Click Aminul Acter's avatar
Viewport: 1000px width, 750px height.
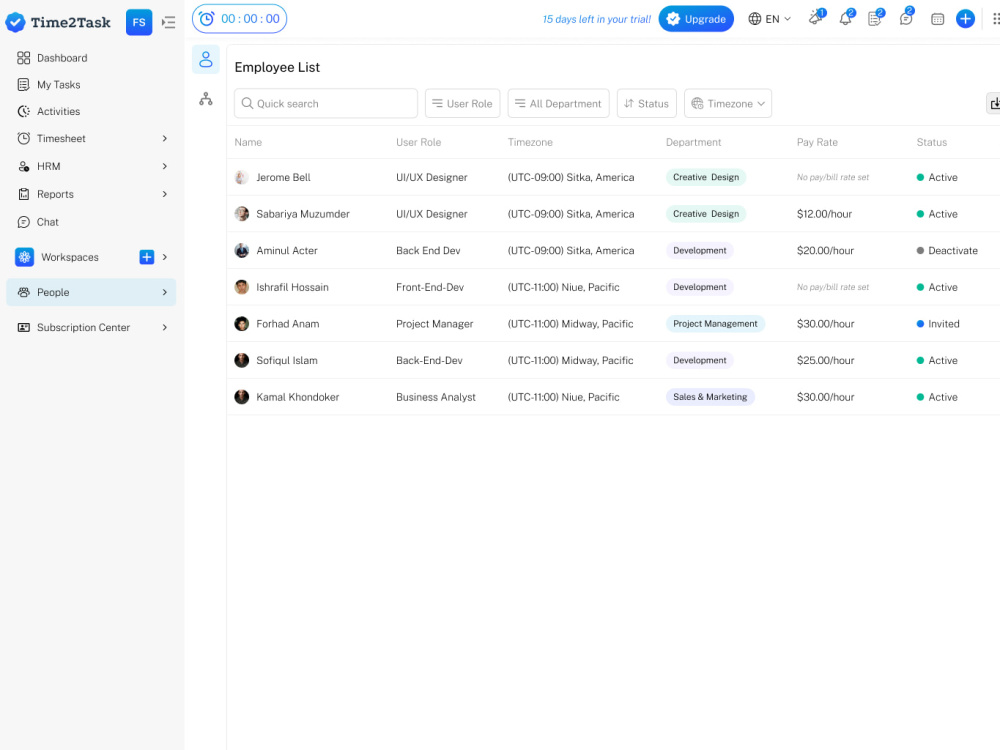[242, 251]
